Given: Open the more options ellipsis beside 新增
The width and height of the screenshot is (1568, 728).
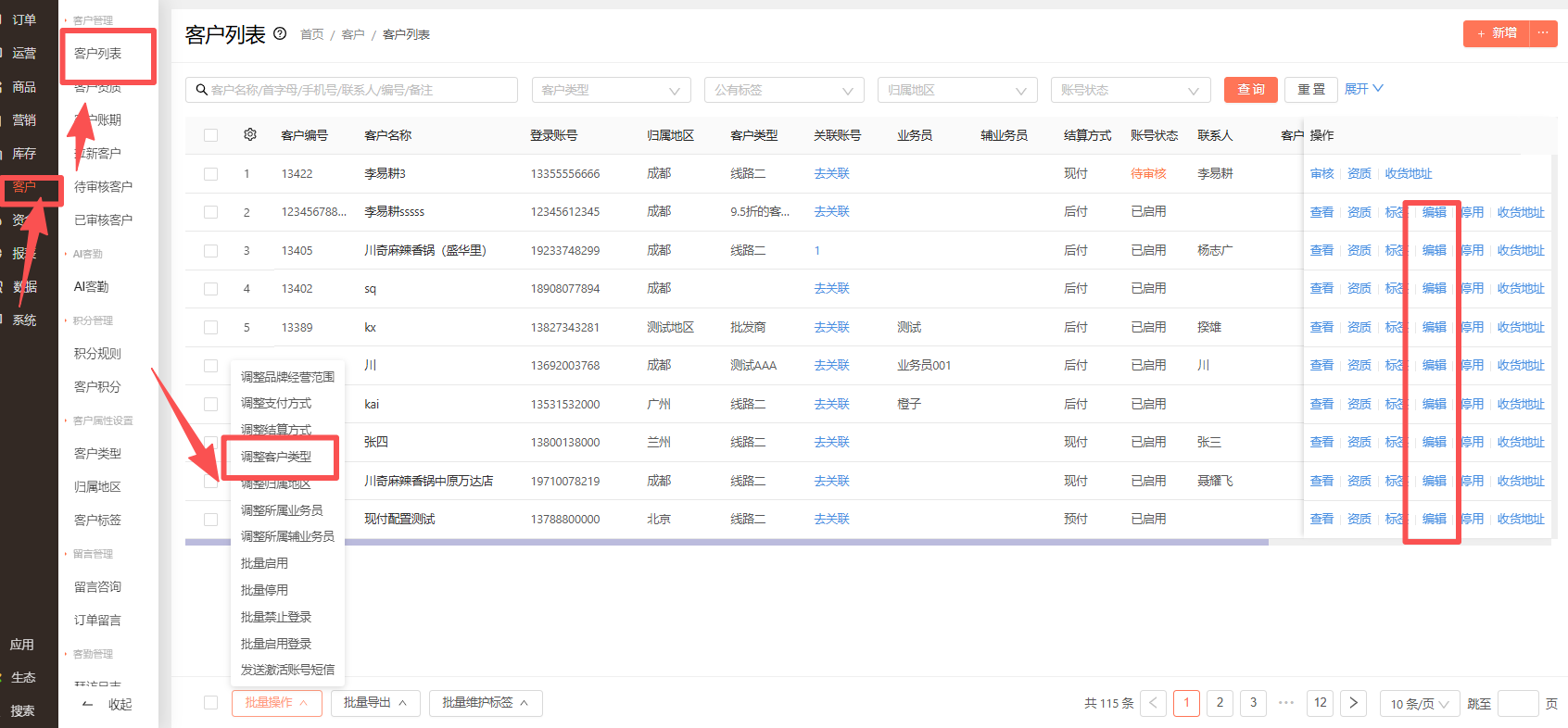Looking at the screenshot, I should click(x=1543, y=33).
